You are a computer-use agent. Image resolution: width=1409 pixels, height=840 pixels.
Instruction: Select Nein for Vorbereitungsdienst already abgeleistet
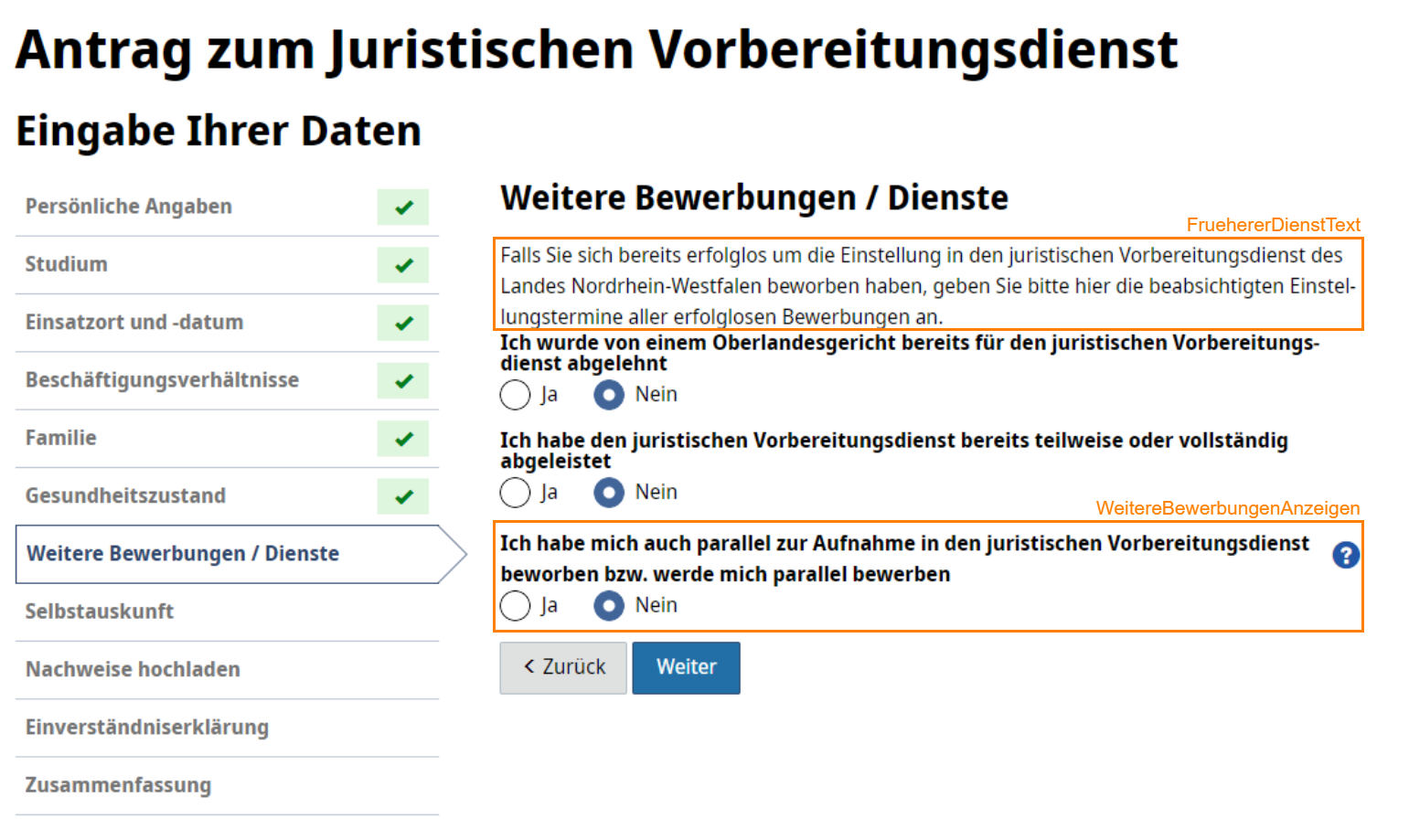[609, 493]
